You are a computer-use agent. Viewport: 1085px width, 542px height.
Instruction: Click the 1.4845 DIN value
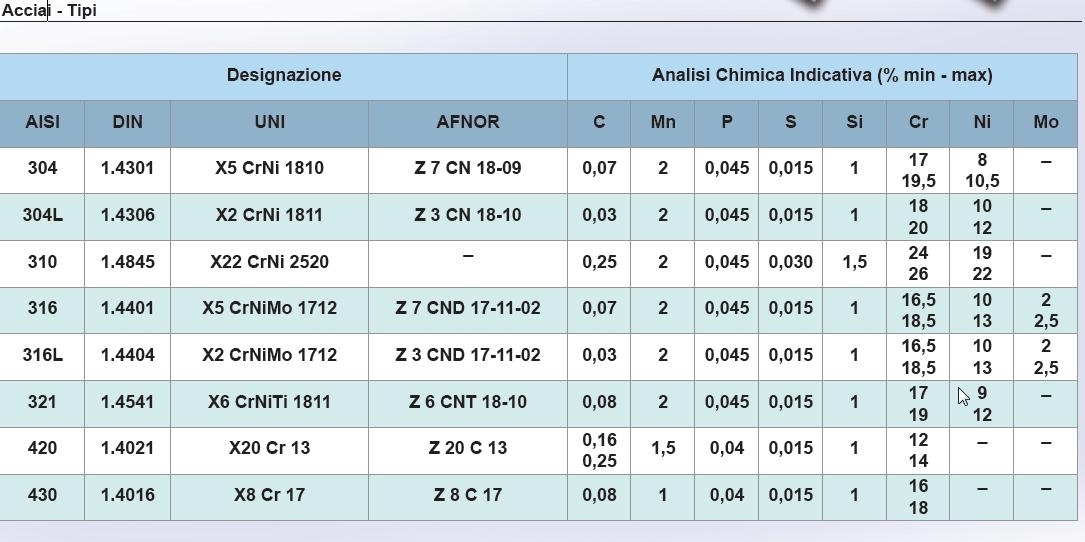tap(127, 262)
